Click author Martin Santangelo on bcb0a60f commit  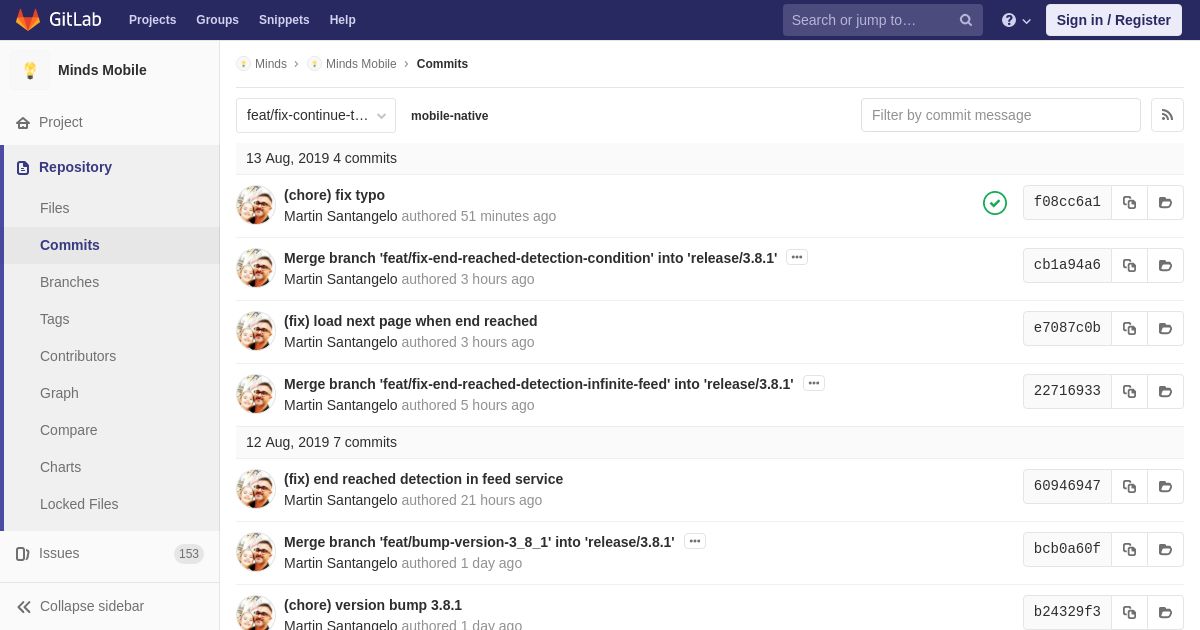coord(341,563)
